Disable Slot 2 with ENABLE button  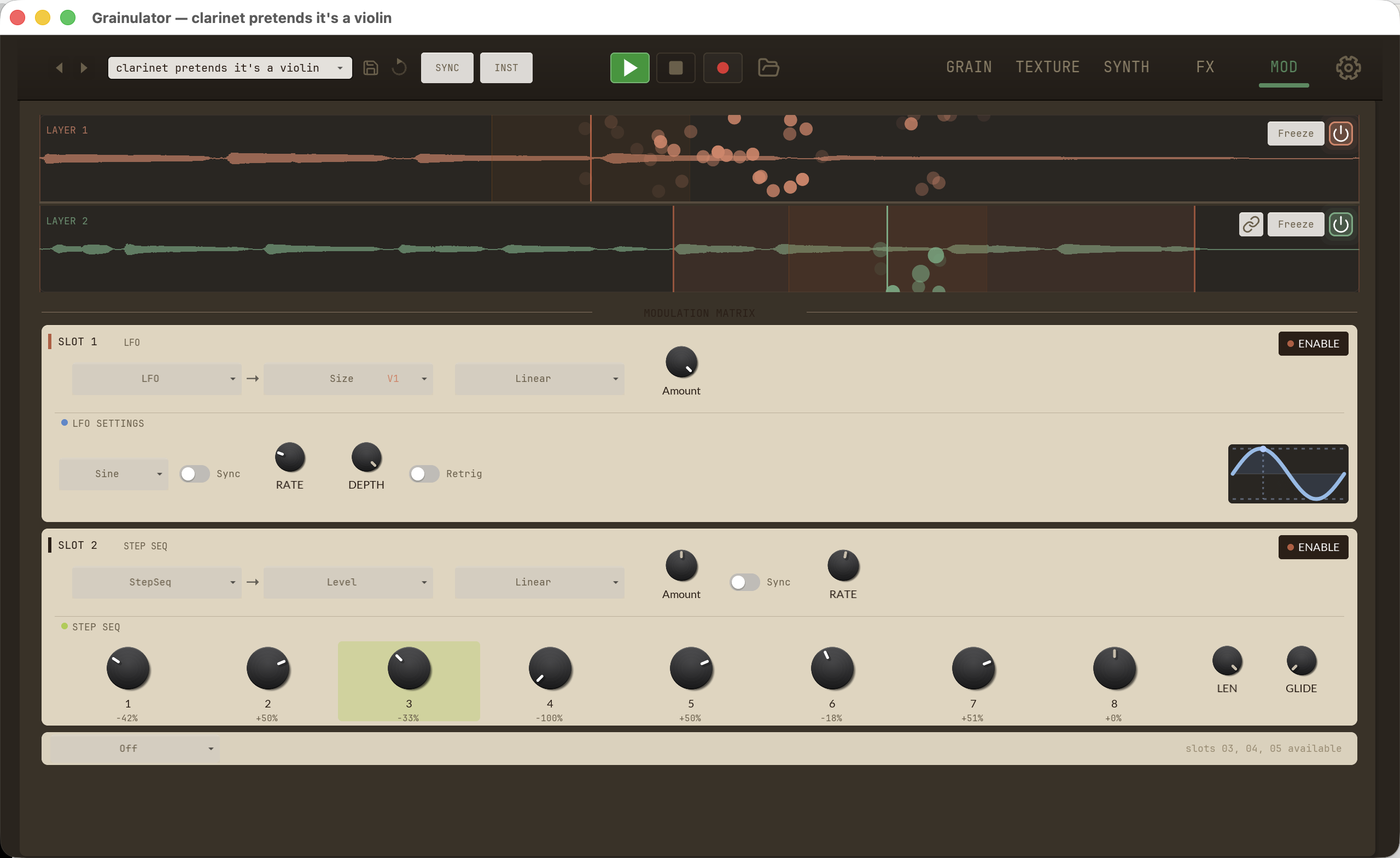tap(1313, 547)
